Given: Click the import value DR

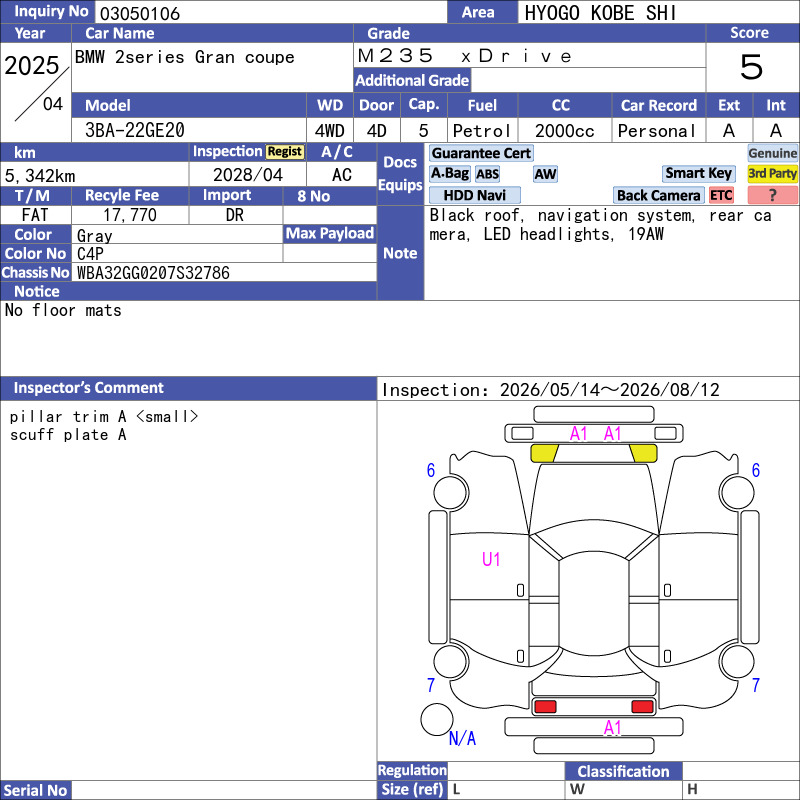Looking at the screenshot, I should 235,215.
